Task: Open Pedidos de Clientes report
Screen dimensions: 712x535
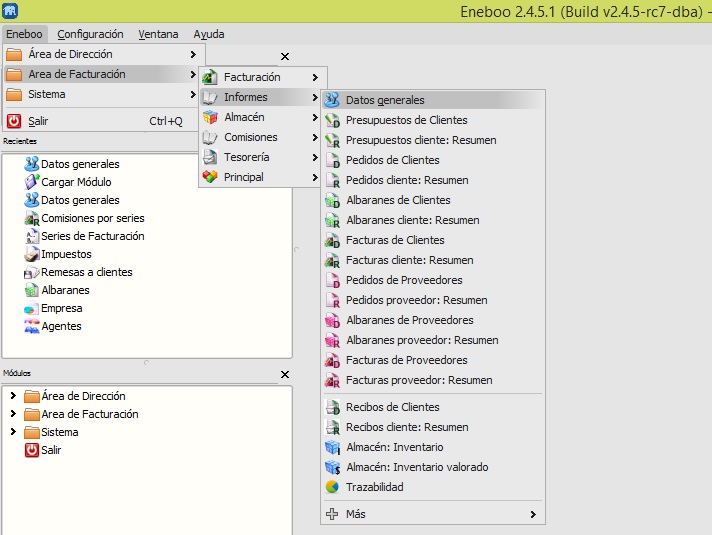Action: pyautogui.click(x=433, y=160)
